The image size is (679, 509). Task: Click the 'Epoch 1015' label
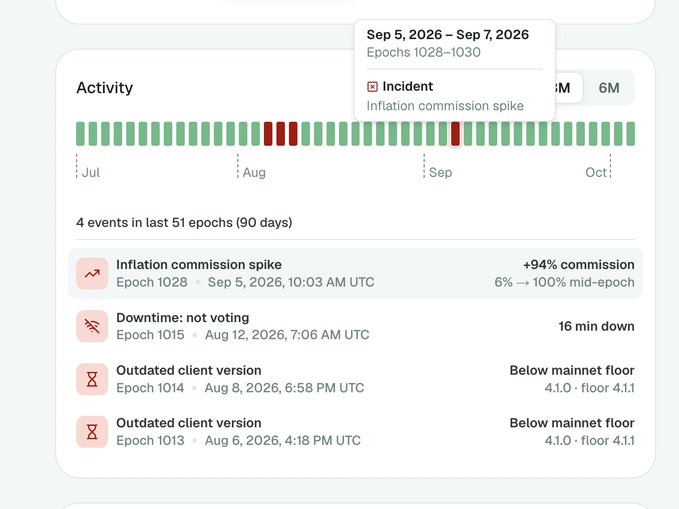click(x=150, y=335)
